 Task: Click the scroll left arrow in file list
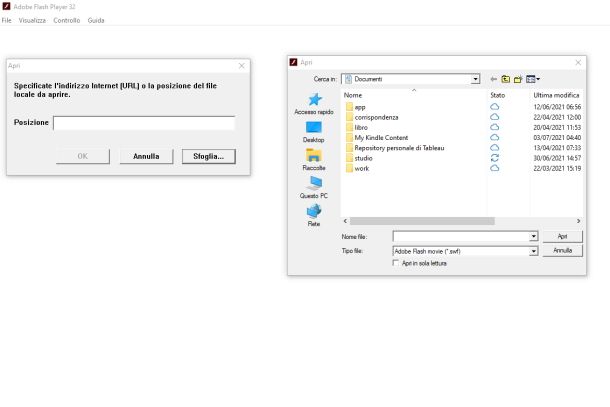345,221
